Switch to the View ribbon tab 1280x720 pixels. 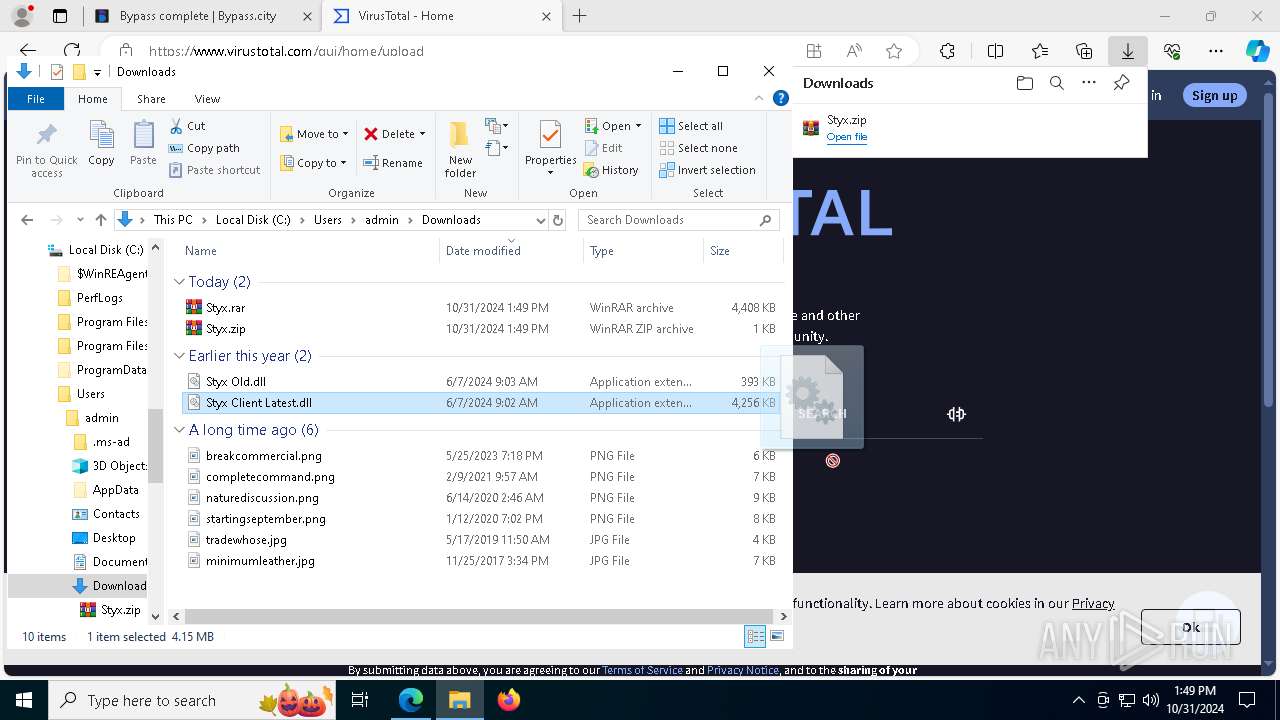click(207, 99)
